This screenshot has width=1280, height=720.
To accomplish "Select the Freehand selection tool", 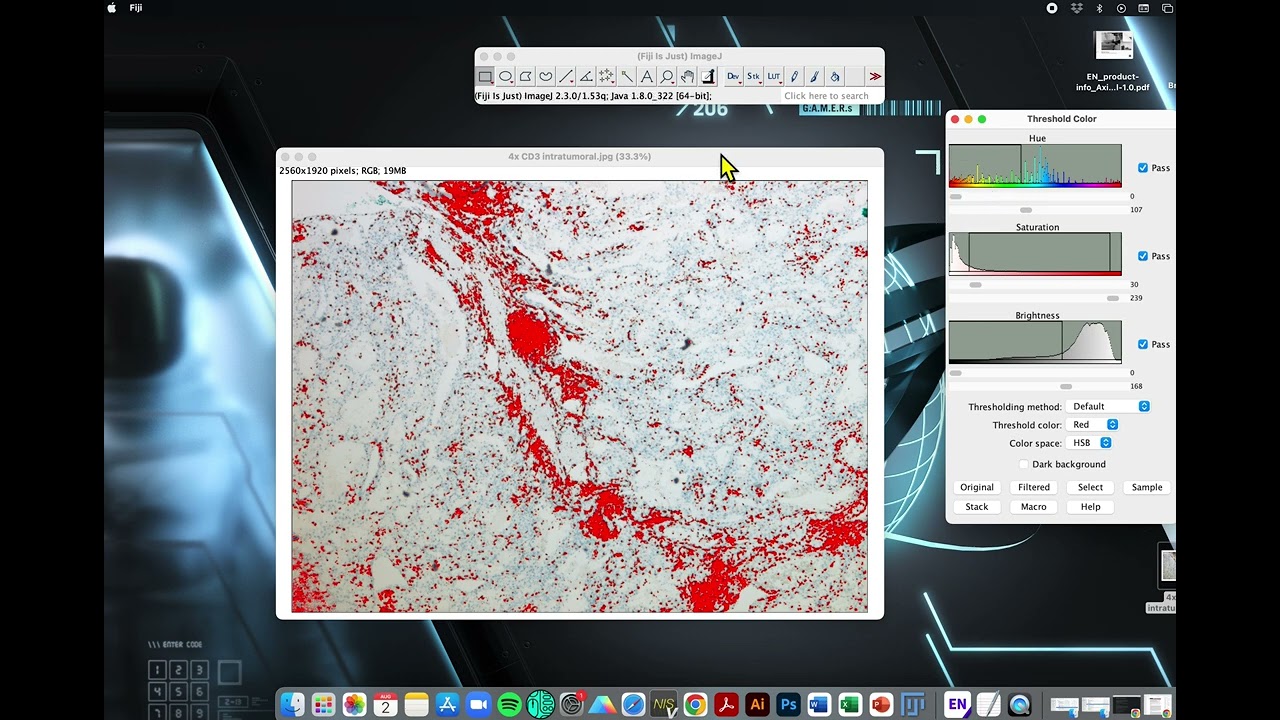I will coord(546,76).
